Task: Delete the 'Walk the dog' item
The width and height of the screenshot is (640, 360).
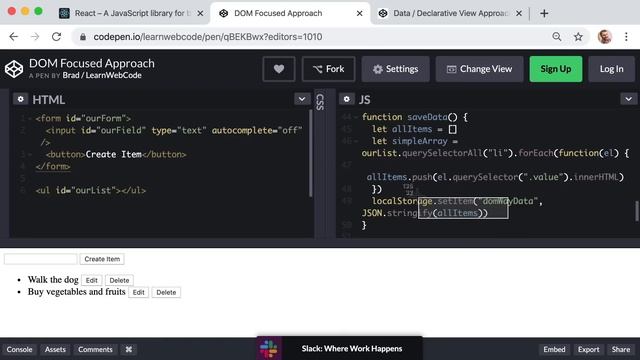Action: pyautogui.click(x=119, y=280)
